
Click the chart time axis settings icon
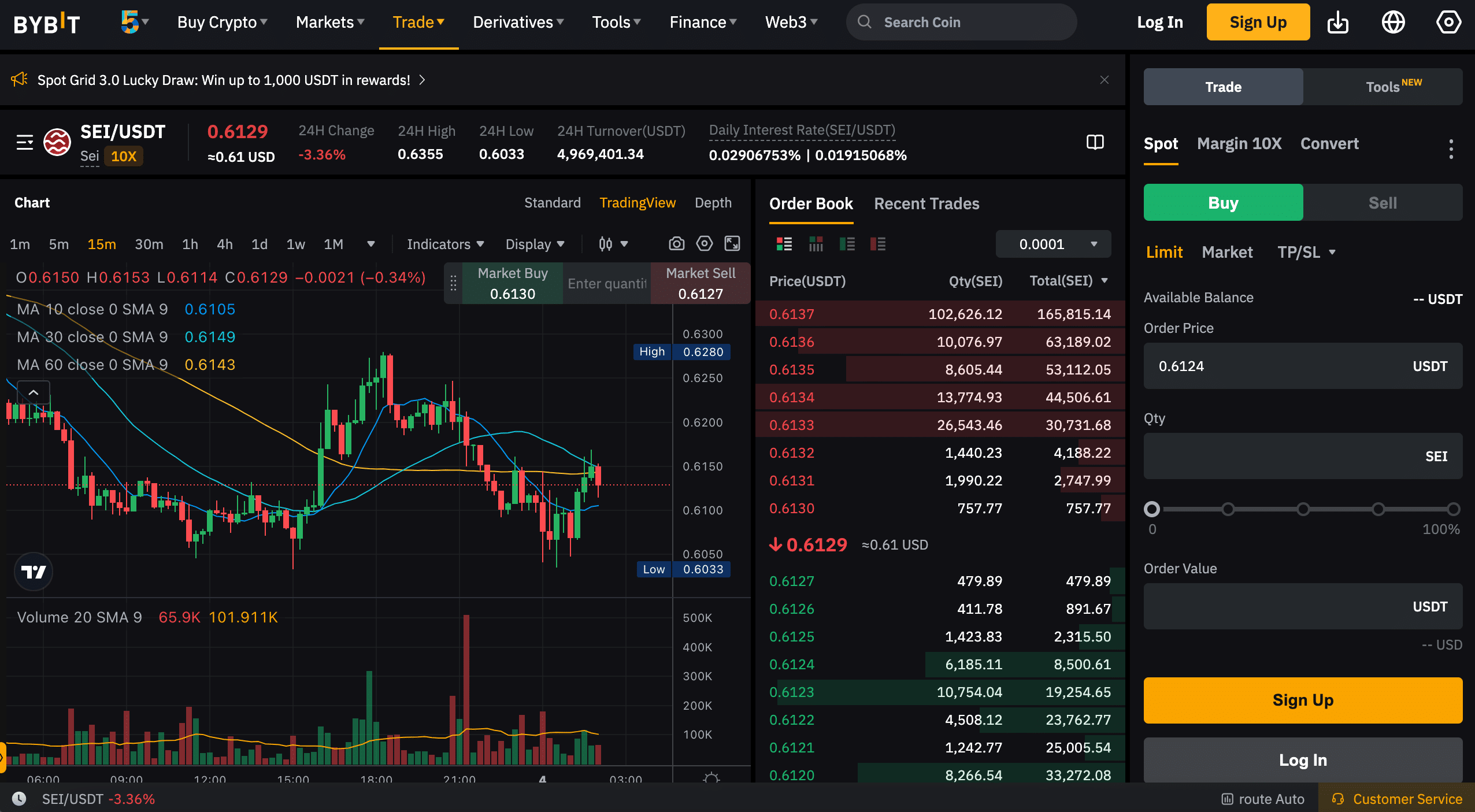tap(711, 778)
